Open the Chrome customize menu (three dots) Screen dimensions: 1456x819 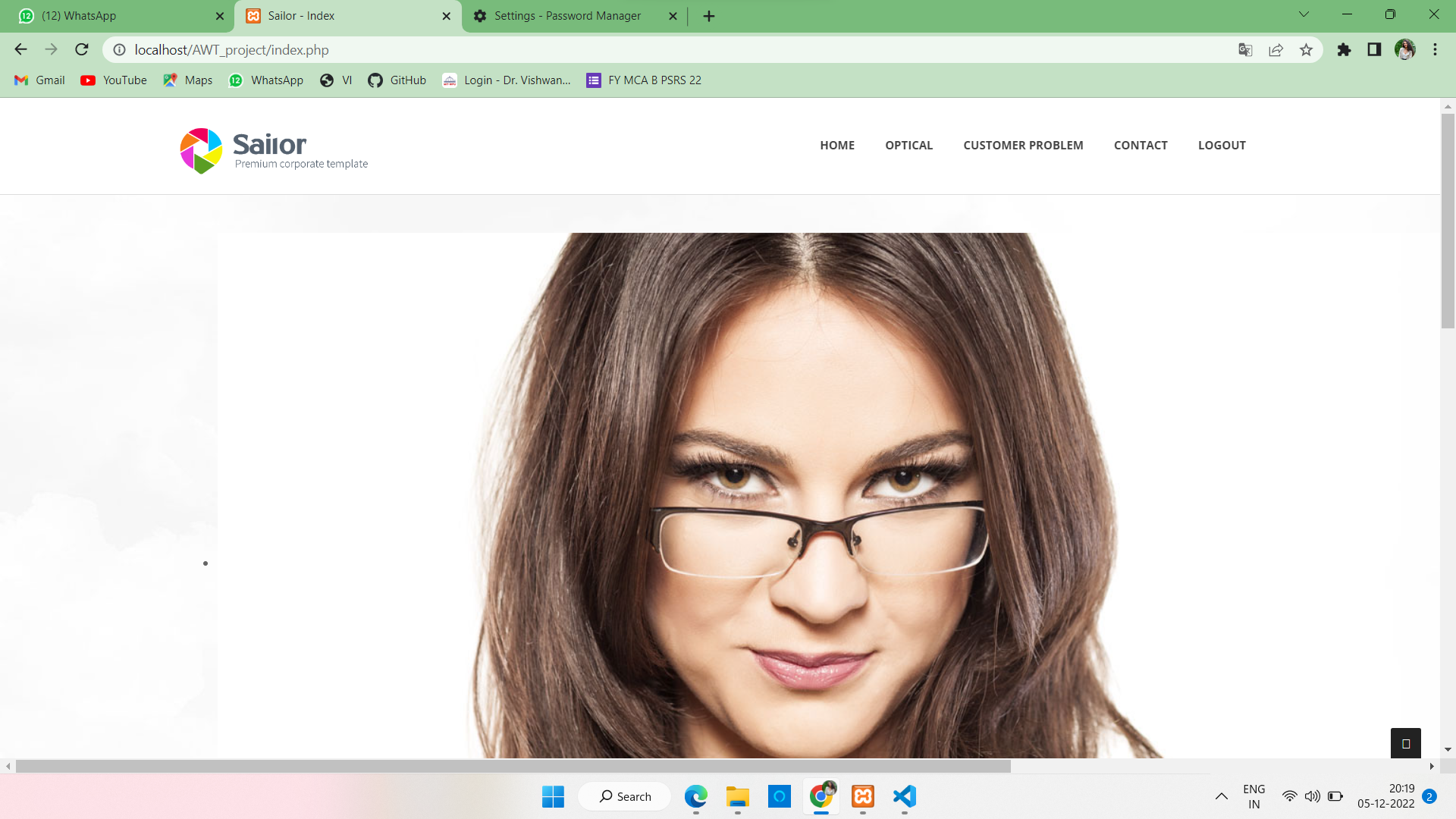tap(1435, 49)
